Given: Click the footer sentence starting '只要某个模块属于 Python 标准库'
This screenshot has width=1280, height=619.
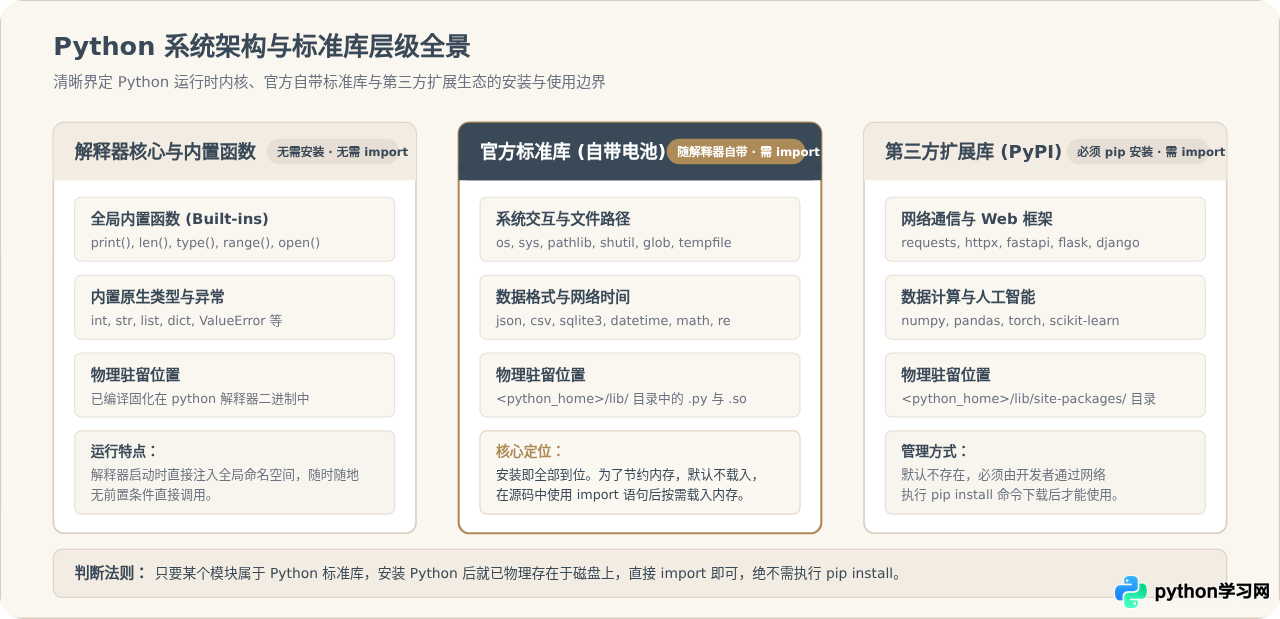Looking at the screenshot, I should pyautogui.click(x=528, y=573).
